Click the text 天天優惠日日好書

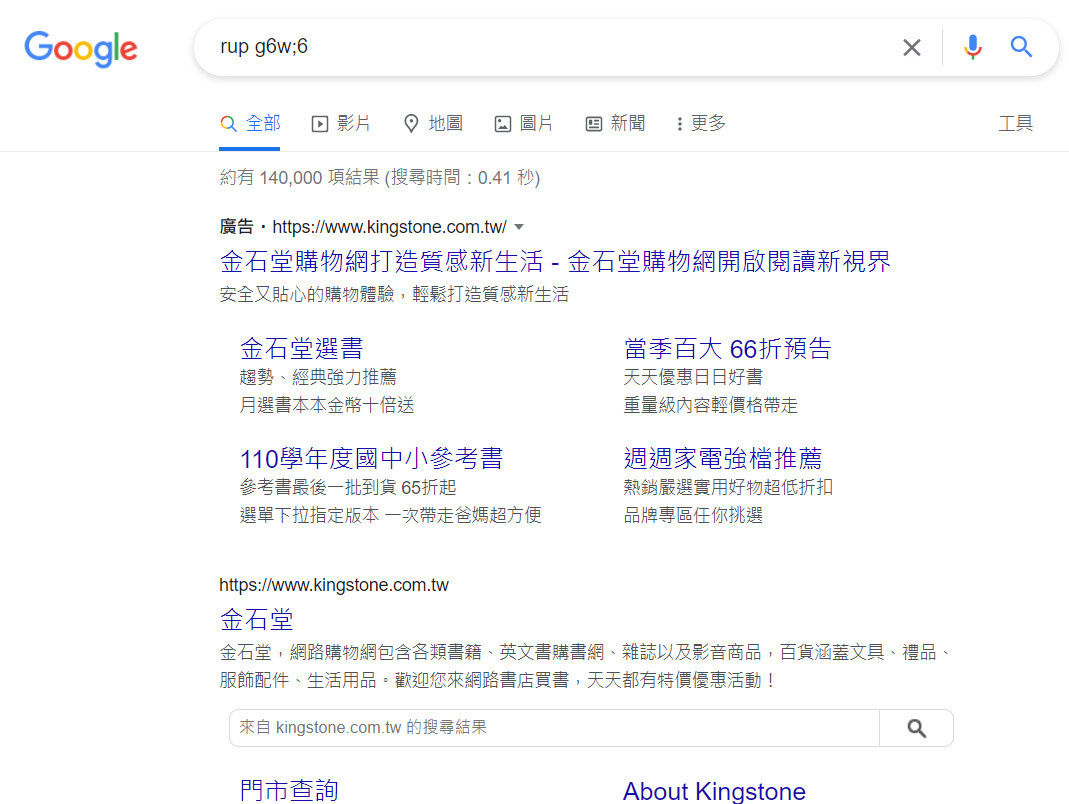(x=693, y=377)
